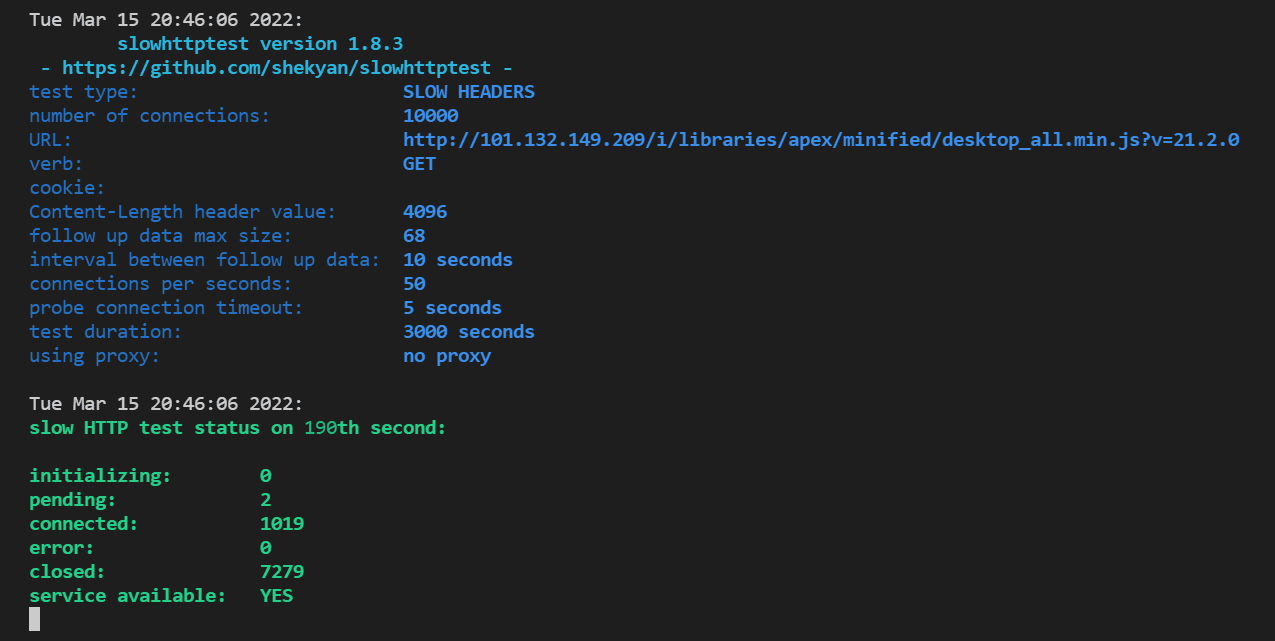The image size is (1275, 641).
Task: Click the 3000 seconds test duration value
Action: pos(468,332)
